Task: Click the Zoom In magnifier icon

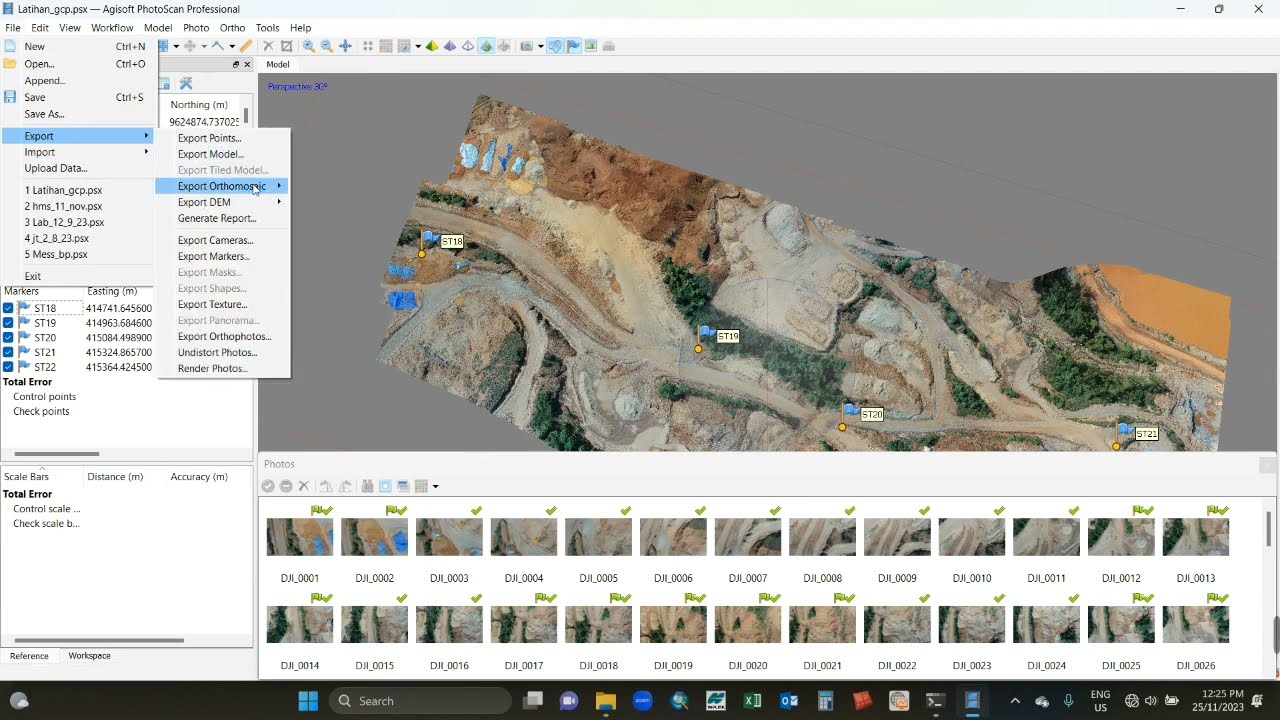Action: click(x=309, y=46)
